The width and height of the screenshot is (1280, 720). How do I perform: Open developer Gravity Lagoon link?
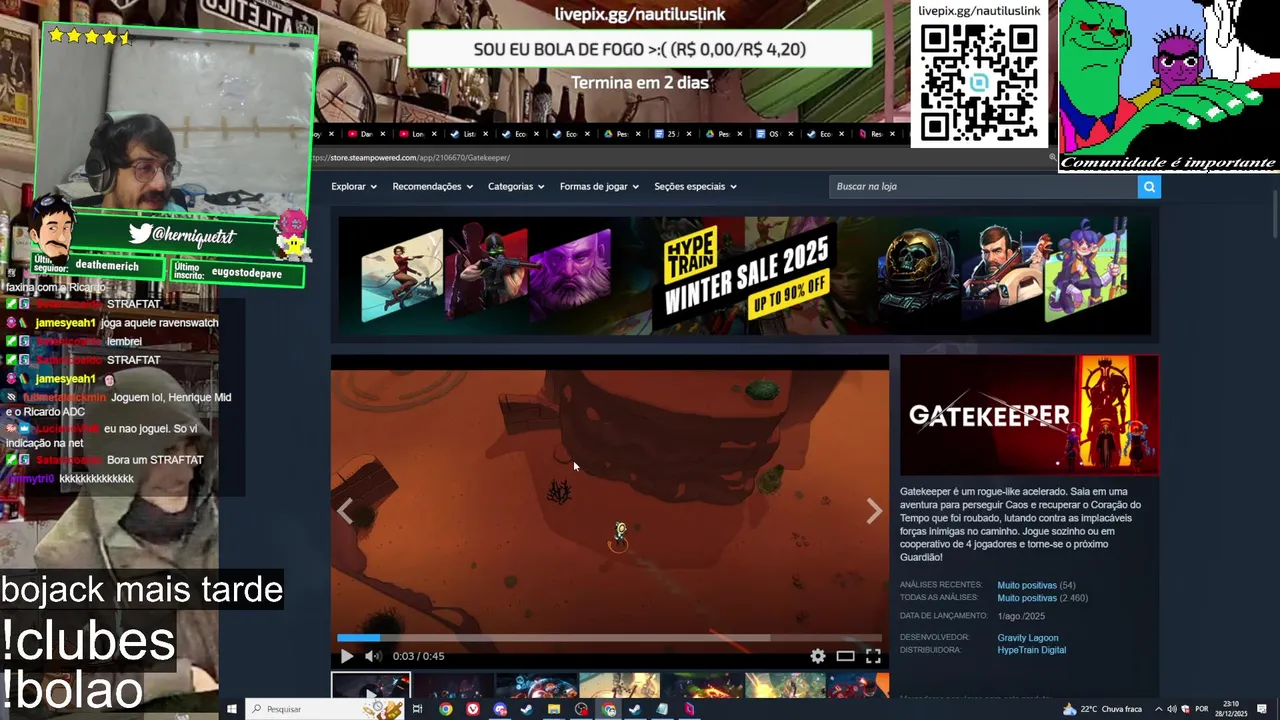point(1027,637)
